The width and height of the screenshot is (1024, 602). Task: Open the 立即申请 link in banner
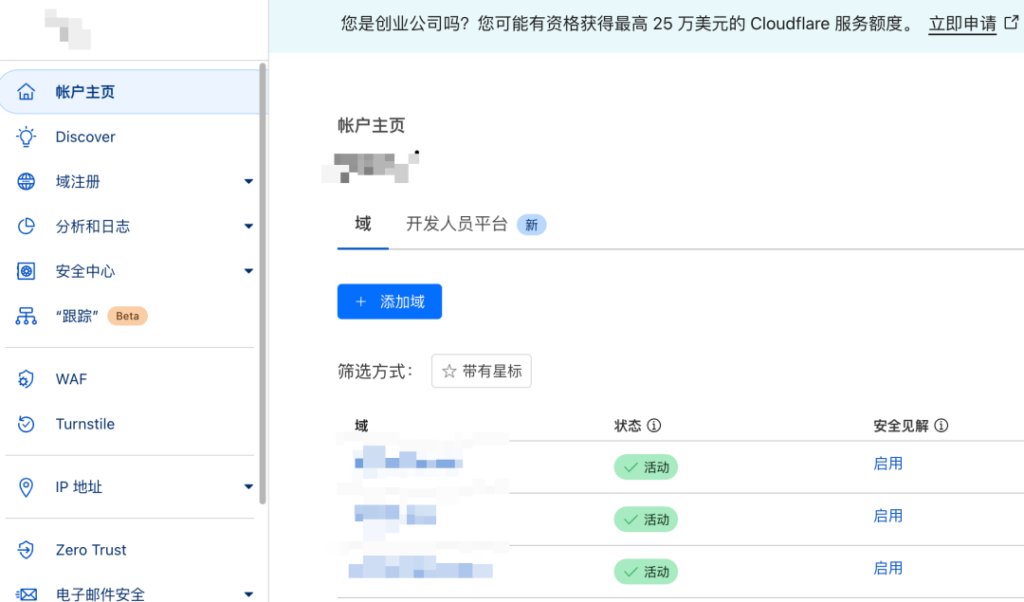click(962, 25)
